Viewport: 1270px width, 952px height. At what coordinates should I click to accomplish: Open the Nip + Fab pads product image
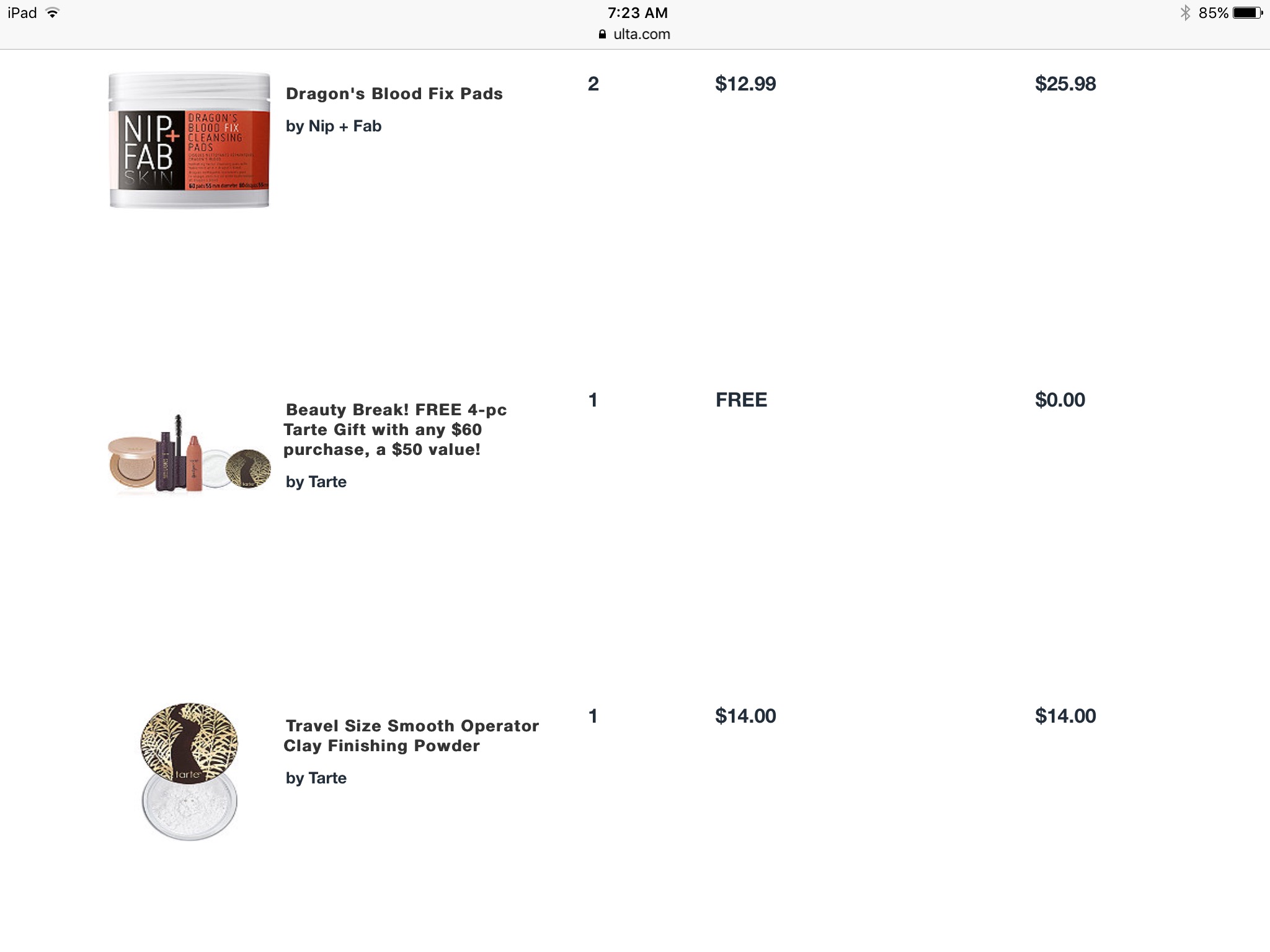coord(189,140)
